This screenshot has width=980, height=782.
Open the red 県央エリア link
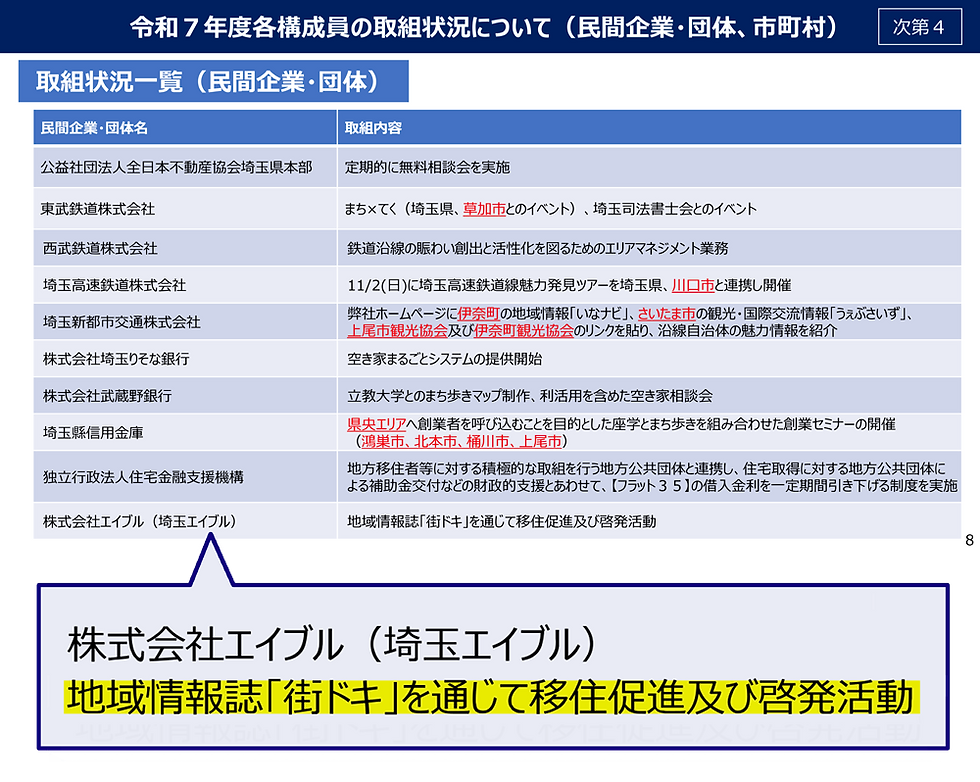pos(376,424)
